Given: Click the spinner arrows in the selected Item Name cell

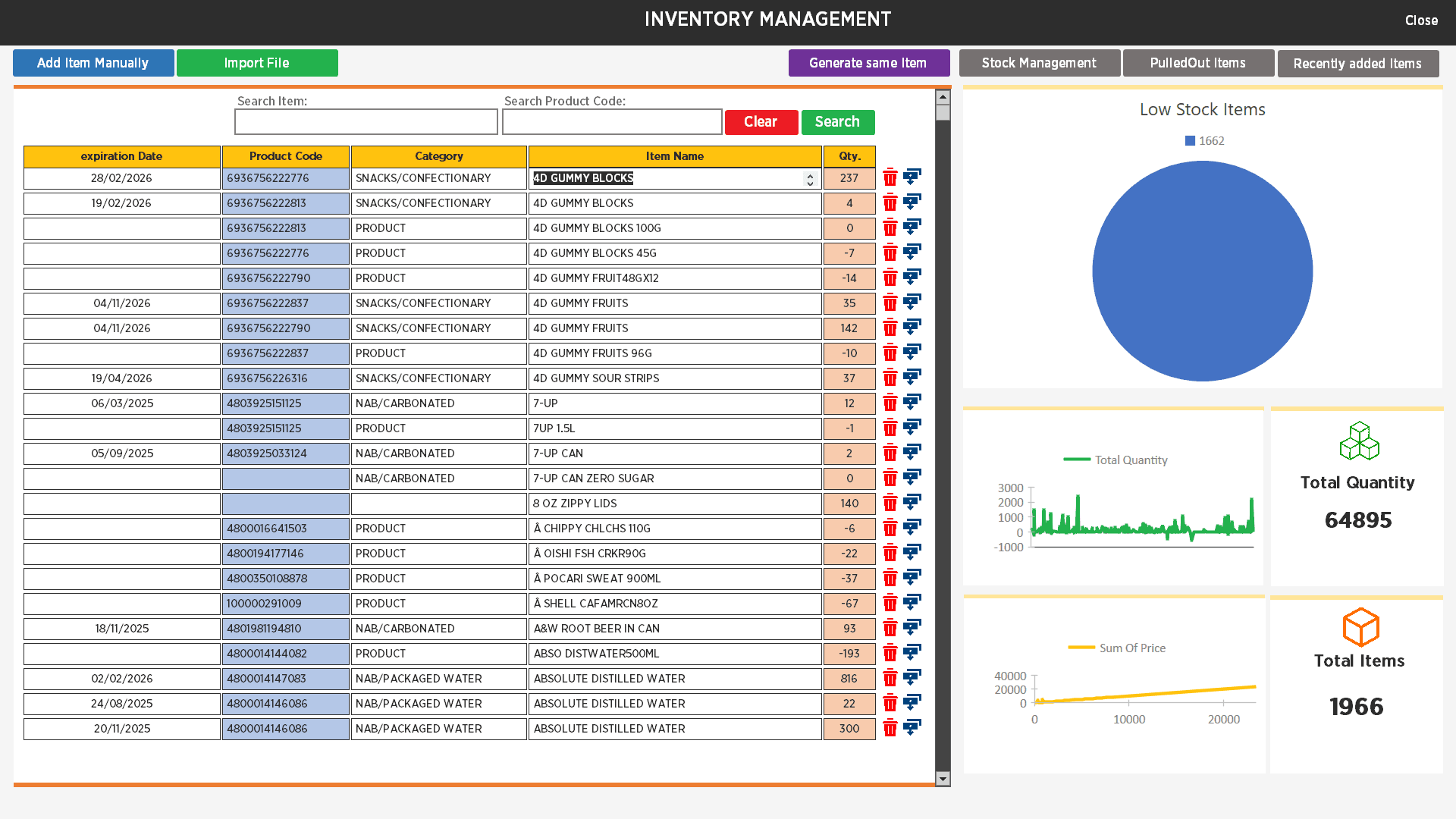Looking at the screenshot, I should (x=810, y=179).
